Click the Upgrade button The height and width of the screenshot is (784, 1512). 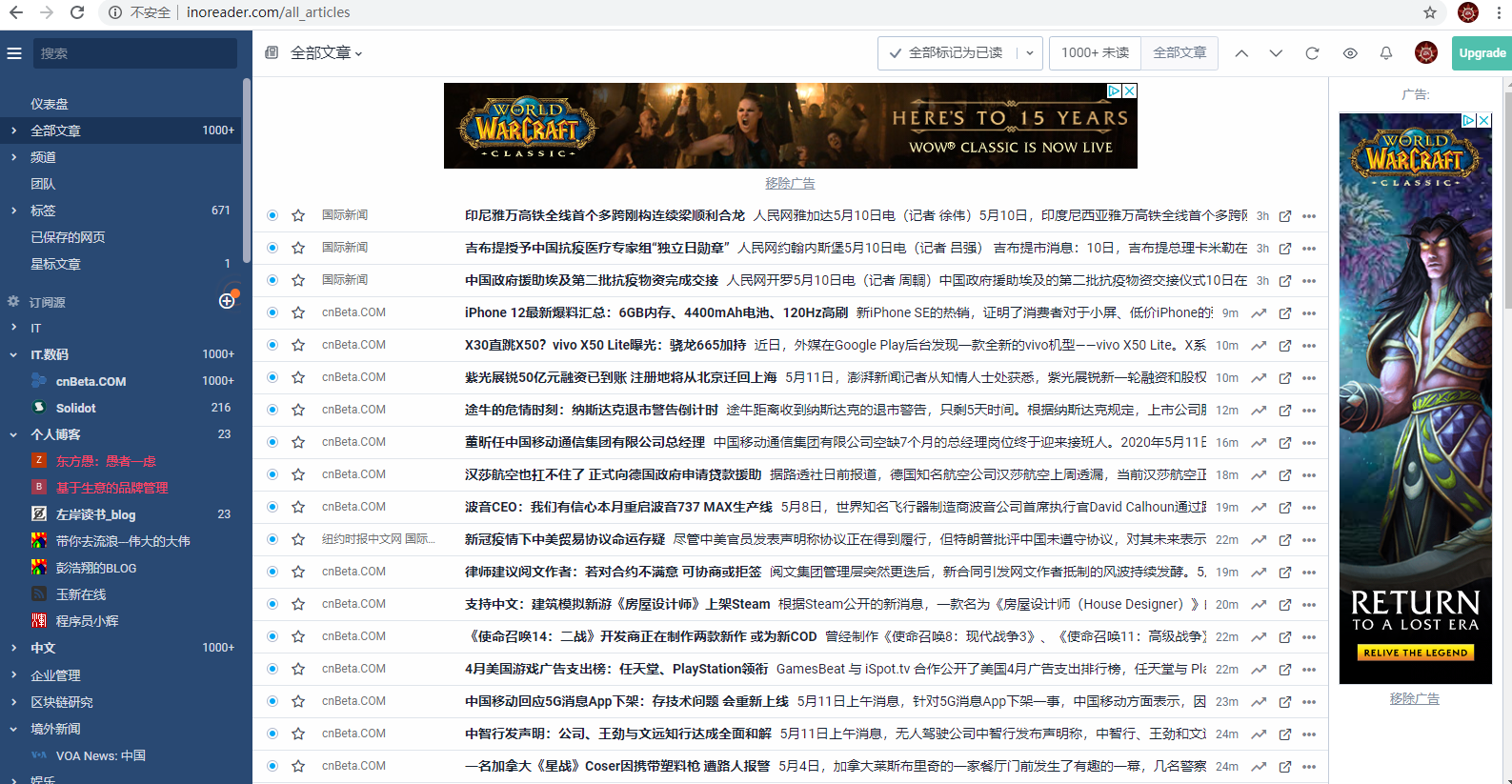pyautogui.click(x=1482, y=53)
